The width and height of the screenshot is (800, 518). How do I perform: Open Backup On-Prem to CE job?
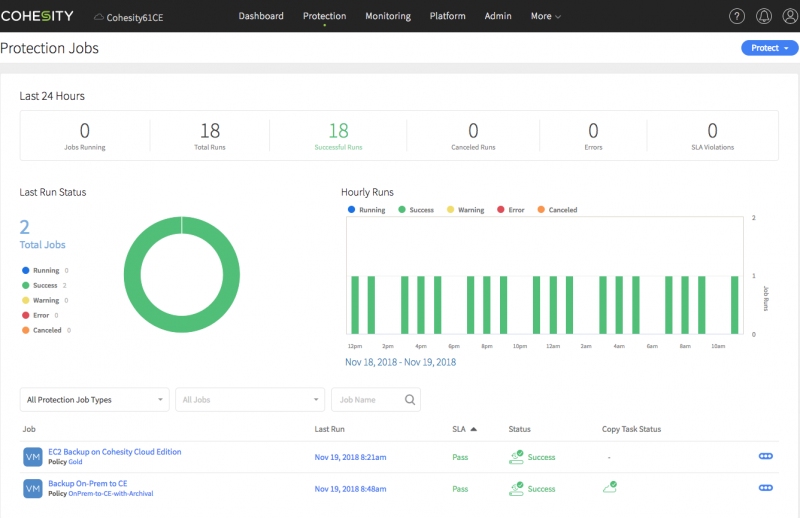(x=88, y=483)
